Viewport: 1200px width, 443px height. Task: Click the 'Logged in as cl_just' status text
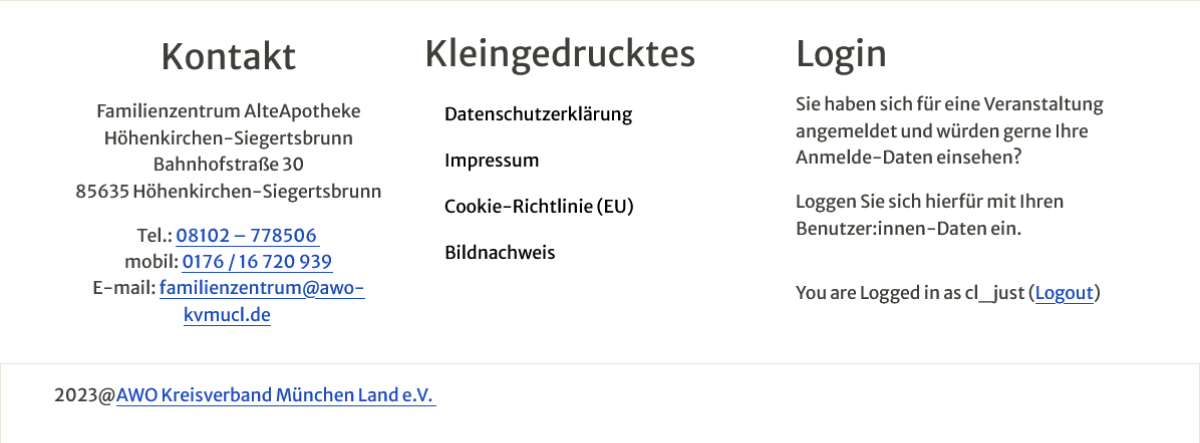point(910,293)
